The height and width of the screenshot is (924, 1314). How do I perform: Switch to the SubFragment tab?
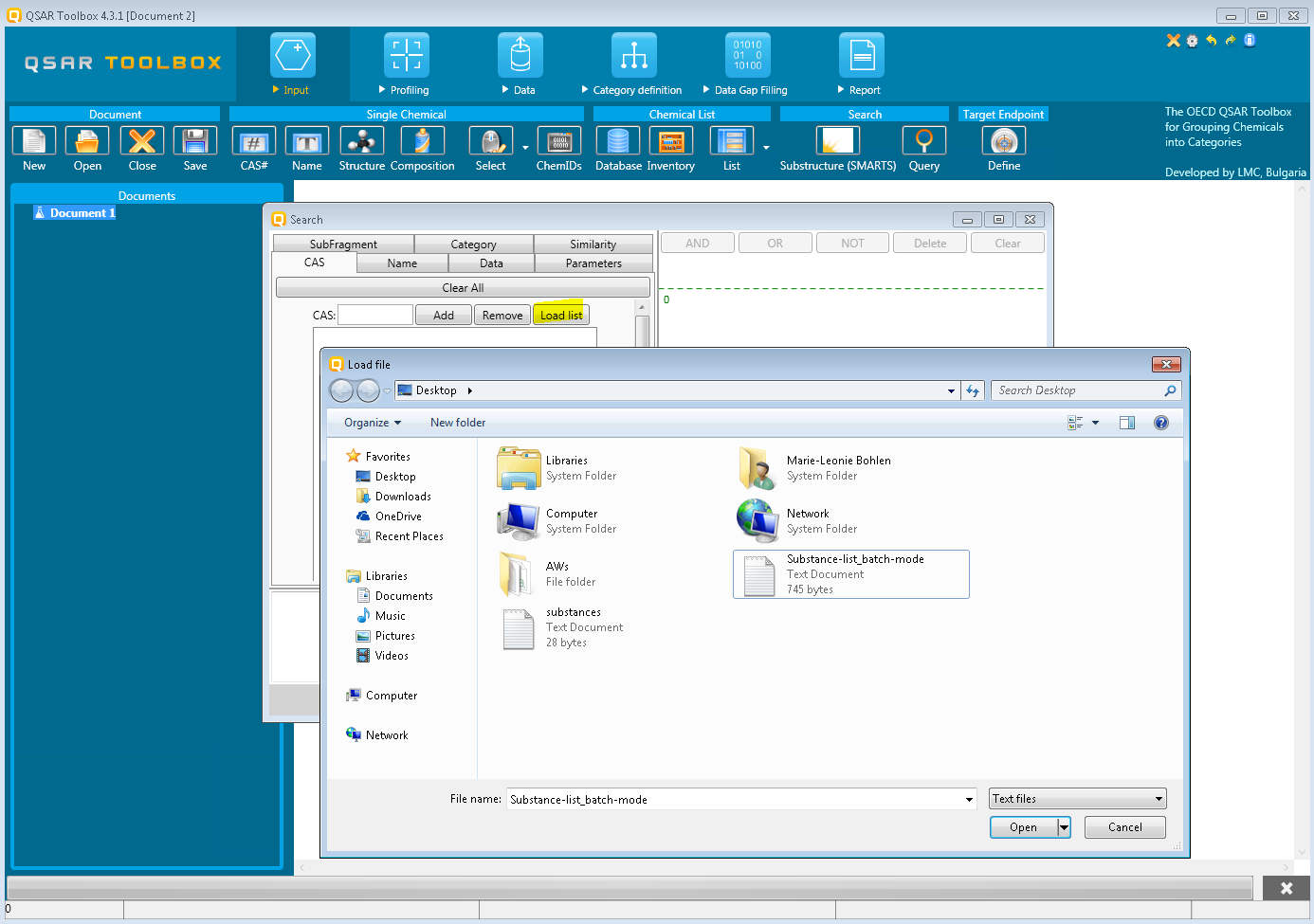click(x=343, y=245)
